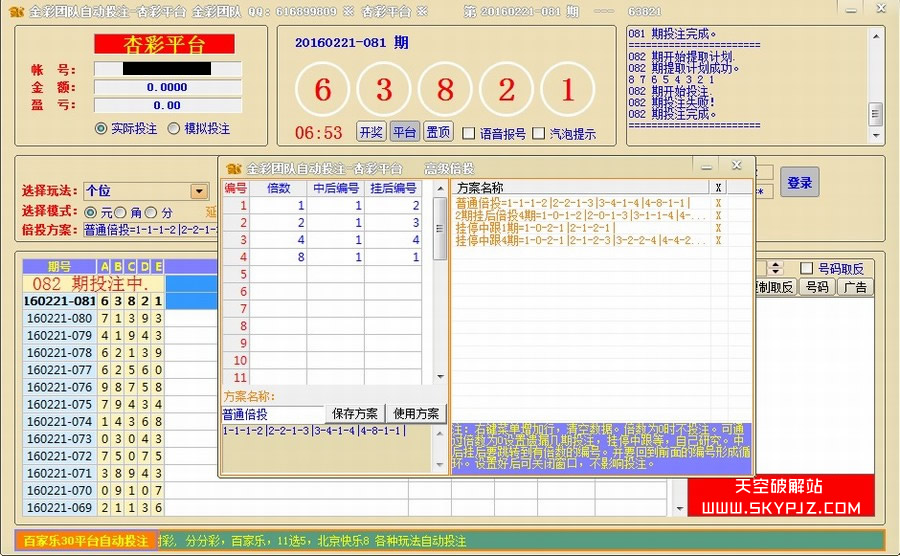This screenshot has width=900, height=556.
Task: Click 保存方案 button
Action: click(x=355, y=414)
